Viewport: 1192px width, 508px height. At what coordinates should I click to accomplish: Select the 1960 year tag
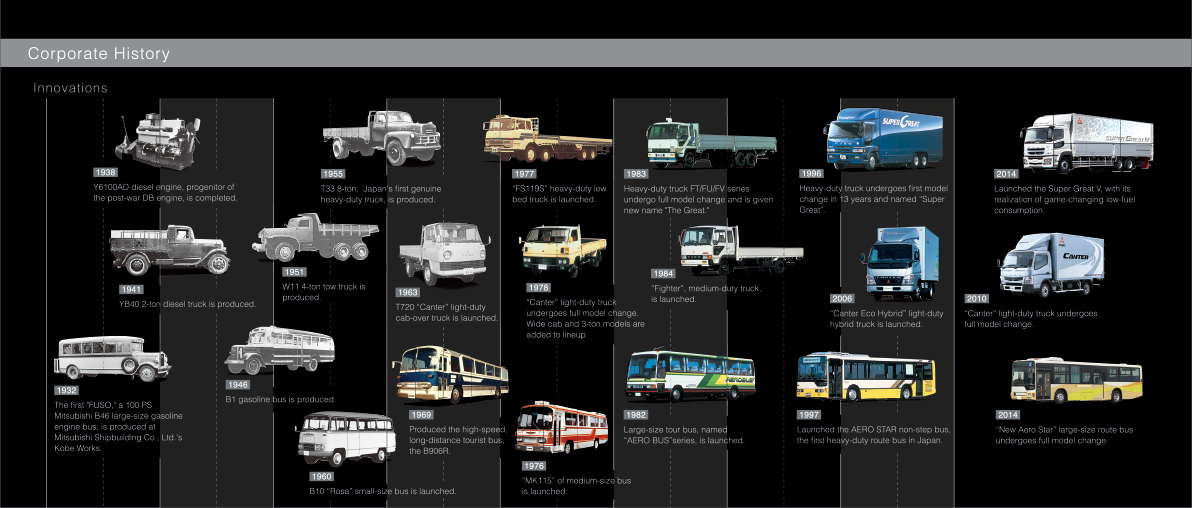pyautogui.click(x=320, y=476)
